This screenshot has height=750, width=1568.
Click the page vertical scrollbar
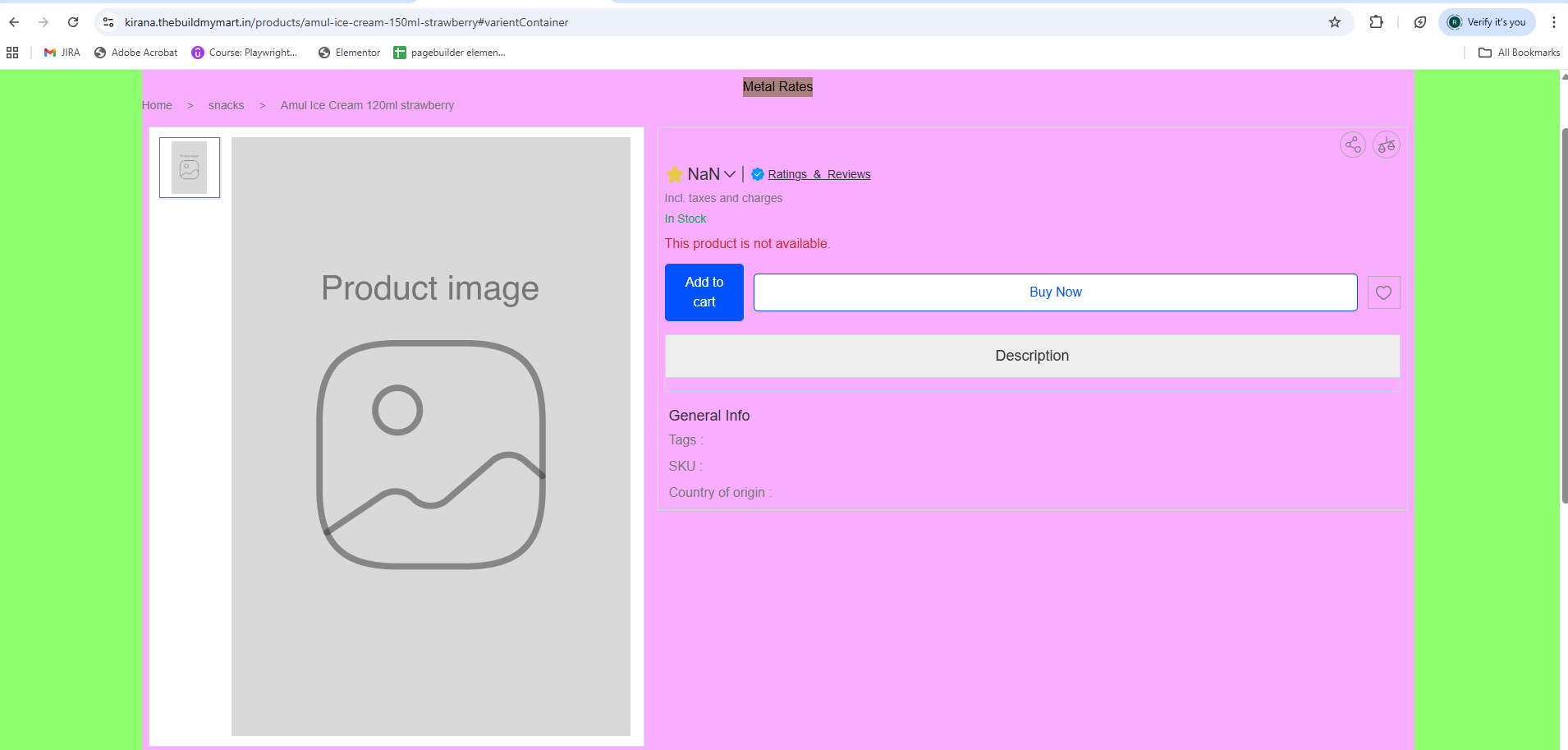[1564, 316]
